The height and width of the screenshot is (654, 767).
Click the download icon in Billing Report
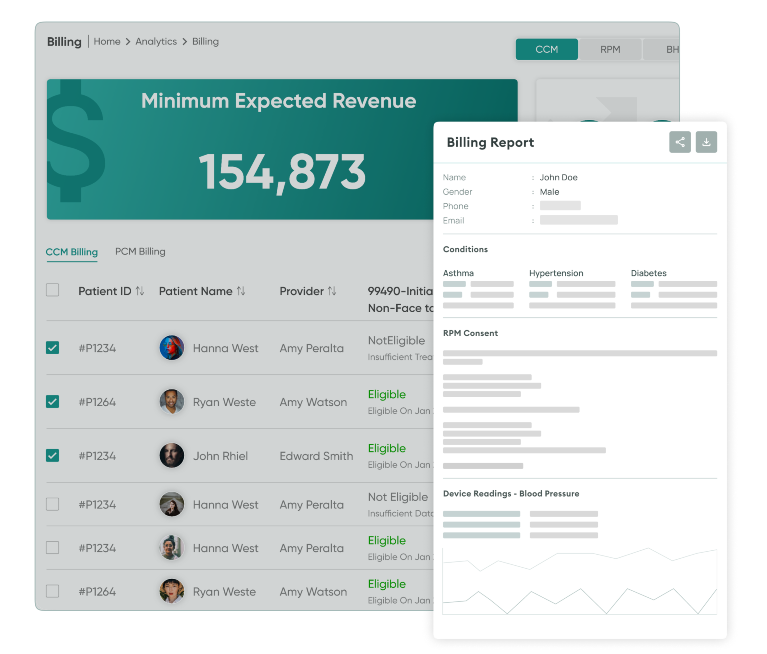click(706, 142)
